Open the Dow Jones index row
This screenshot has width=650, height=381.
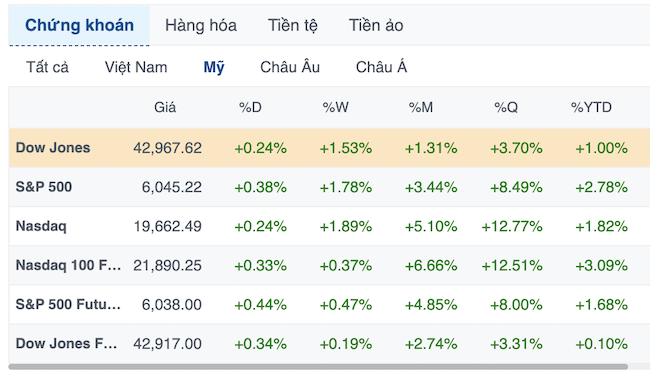[x=330, y=148]
